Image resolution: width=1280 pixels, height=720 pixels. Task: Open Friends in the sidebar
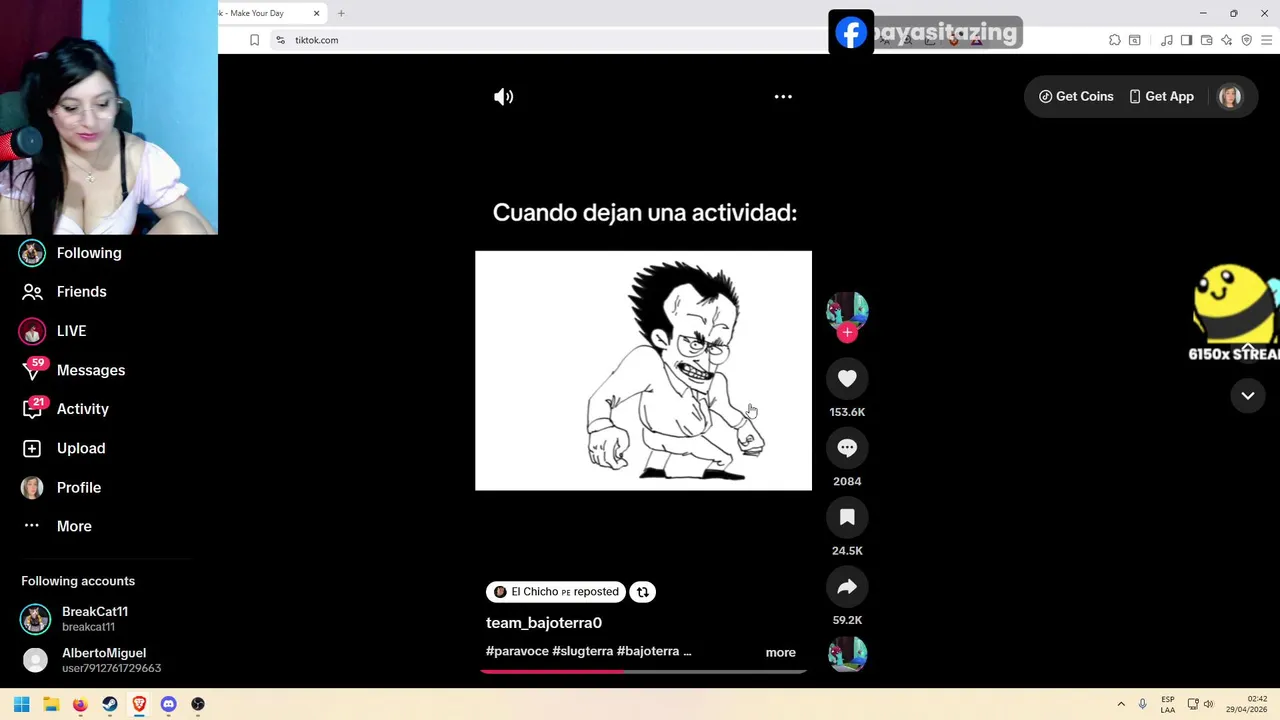pos(81,292)
